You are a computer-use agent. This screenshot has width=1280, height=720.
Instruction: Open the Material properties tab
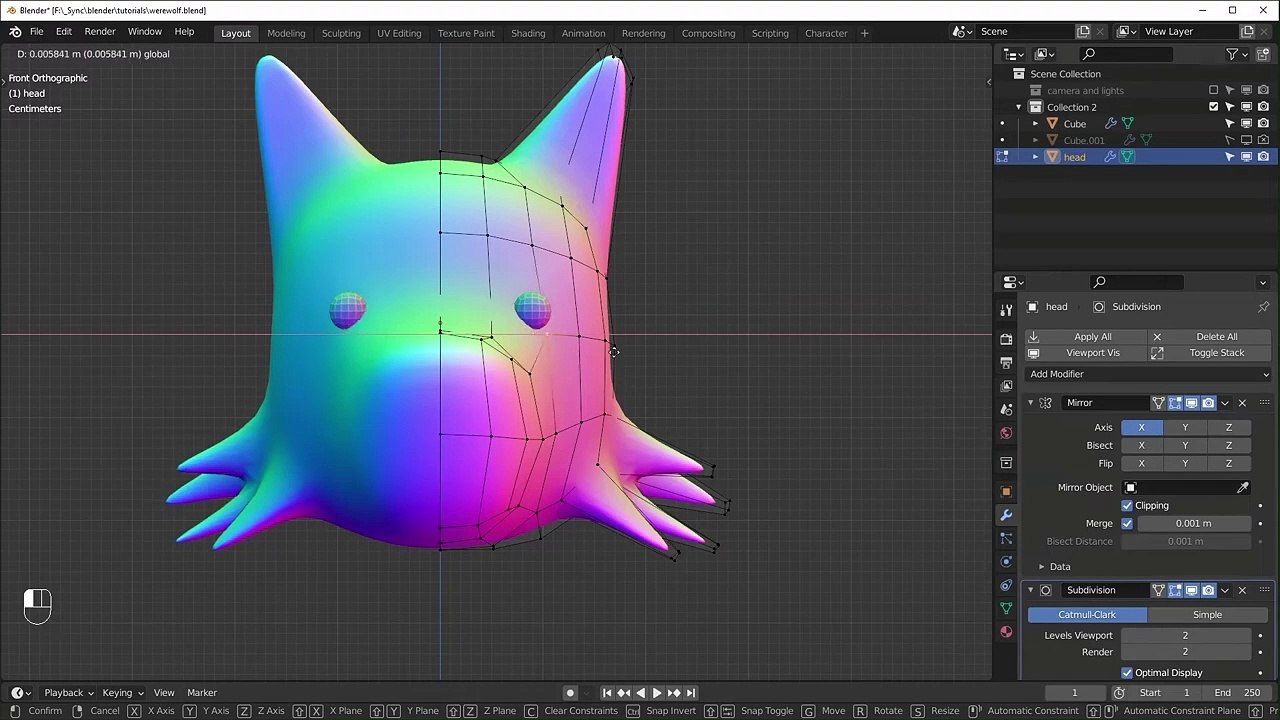[x=1006, y=632]
